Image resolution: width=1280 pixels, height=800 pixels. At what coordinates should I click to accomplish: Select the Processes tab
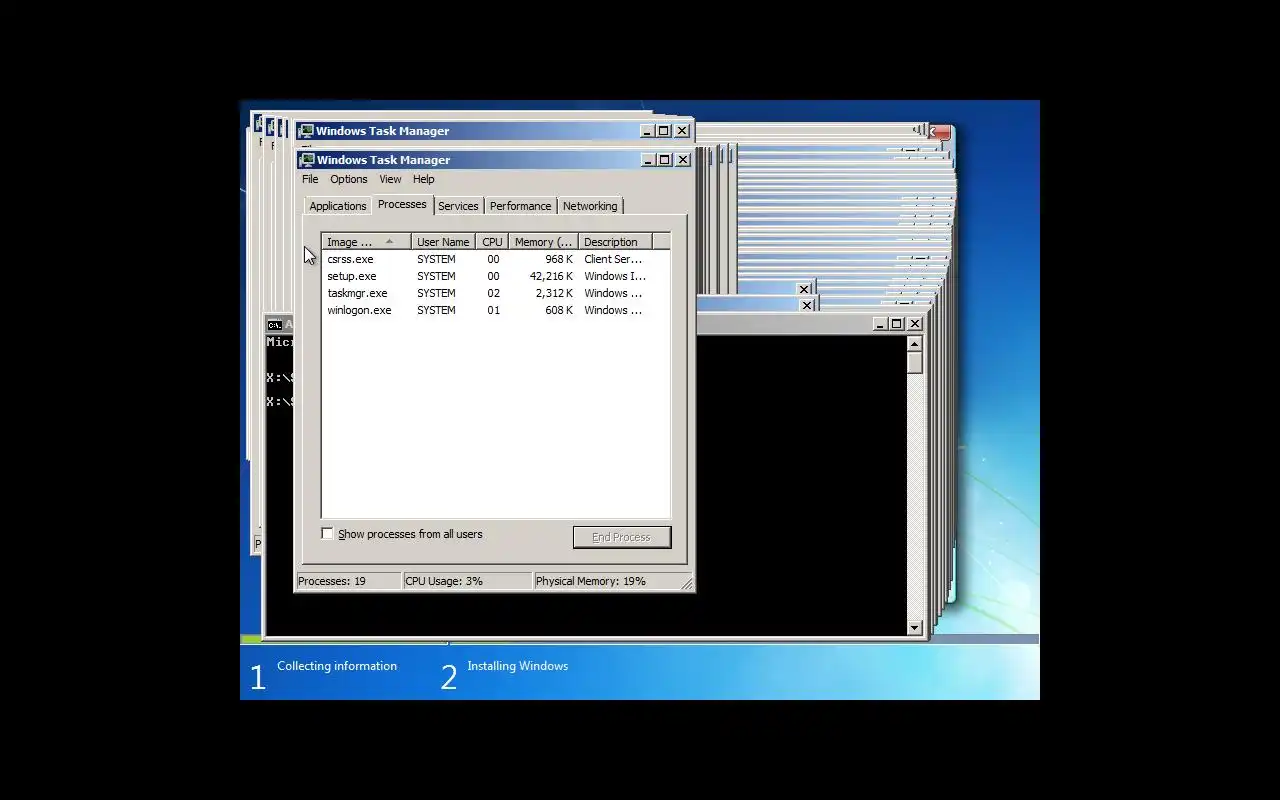[x=402, y=204]
